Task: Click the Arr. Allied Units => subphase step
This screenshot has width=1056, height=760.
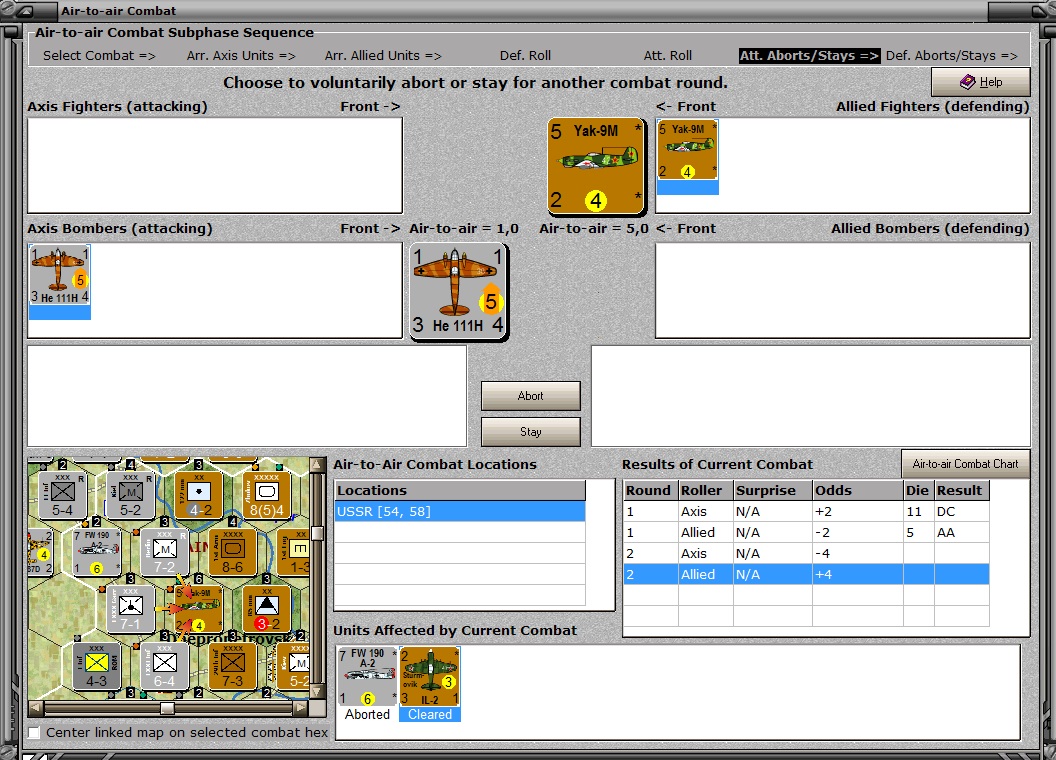Action: (x=383, y=56)
